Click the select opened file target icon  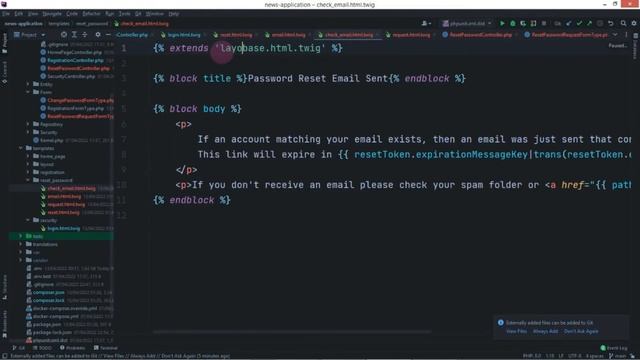[64, 35]
